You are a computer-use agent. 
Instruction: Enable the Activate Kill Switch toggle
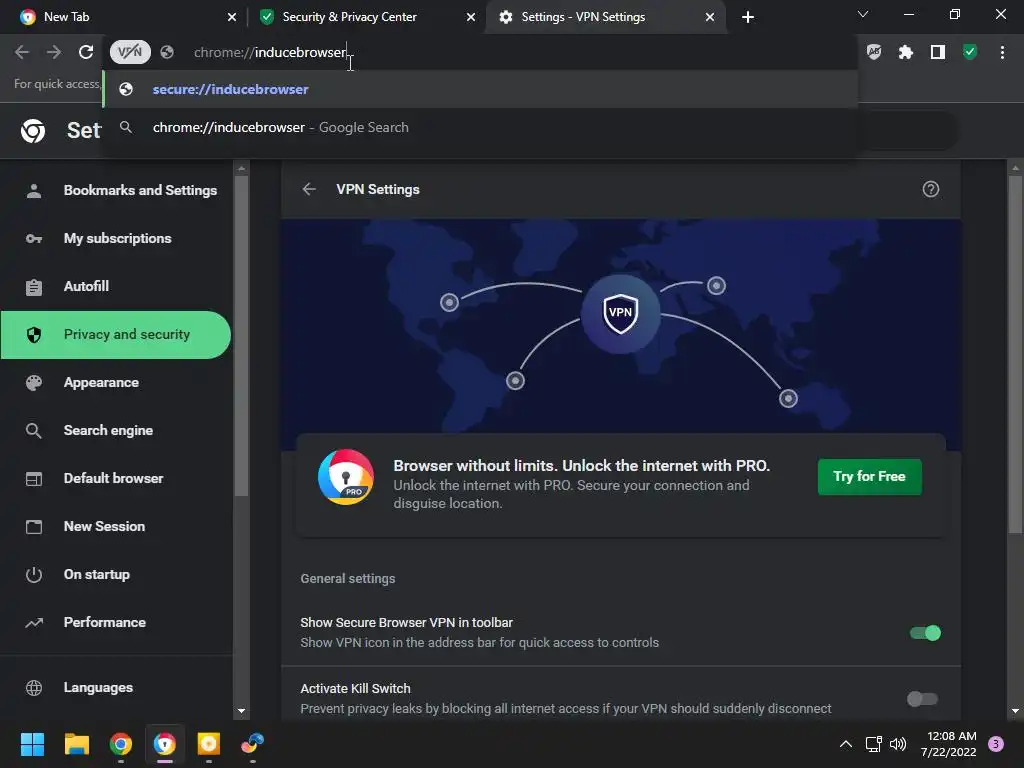tap(923, 699)
